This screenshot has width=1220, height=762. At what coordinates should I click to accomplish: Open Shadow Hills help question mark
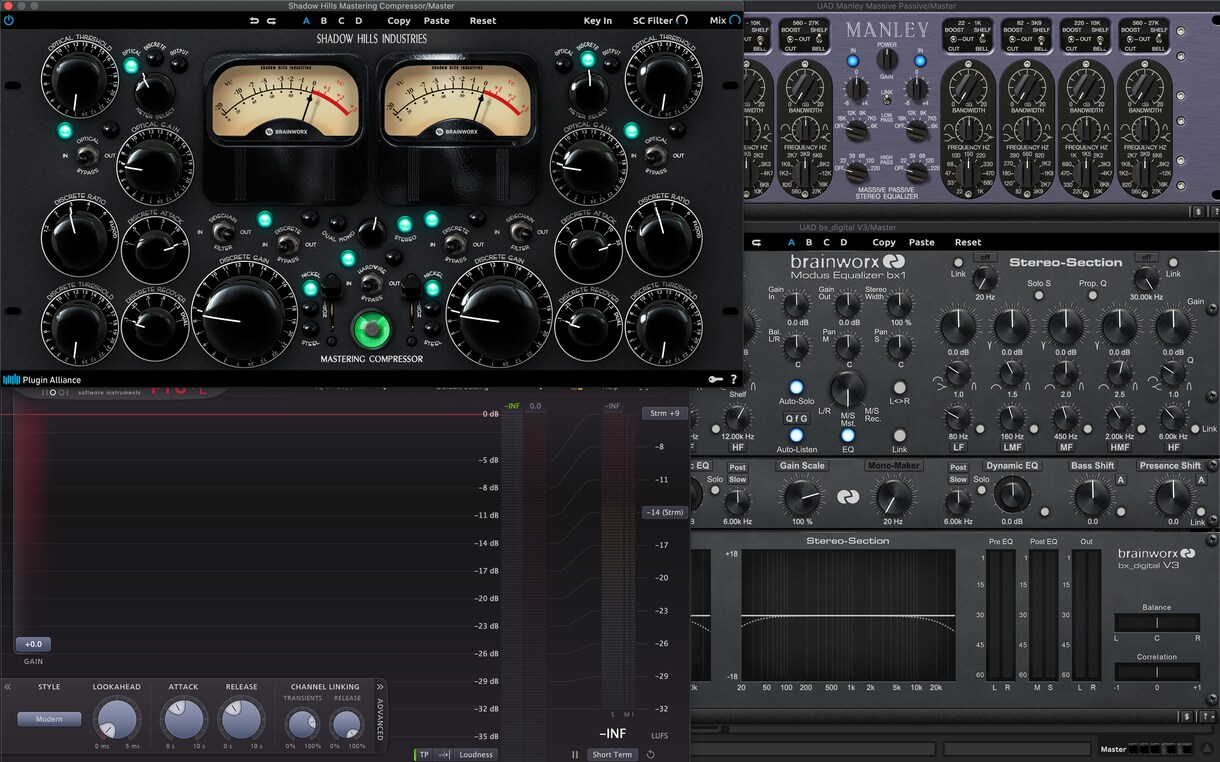click(x=734, y=380)
